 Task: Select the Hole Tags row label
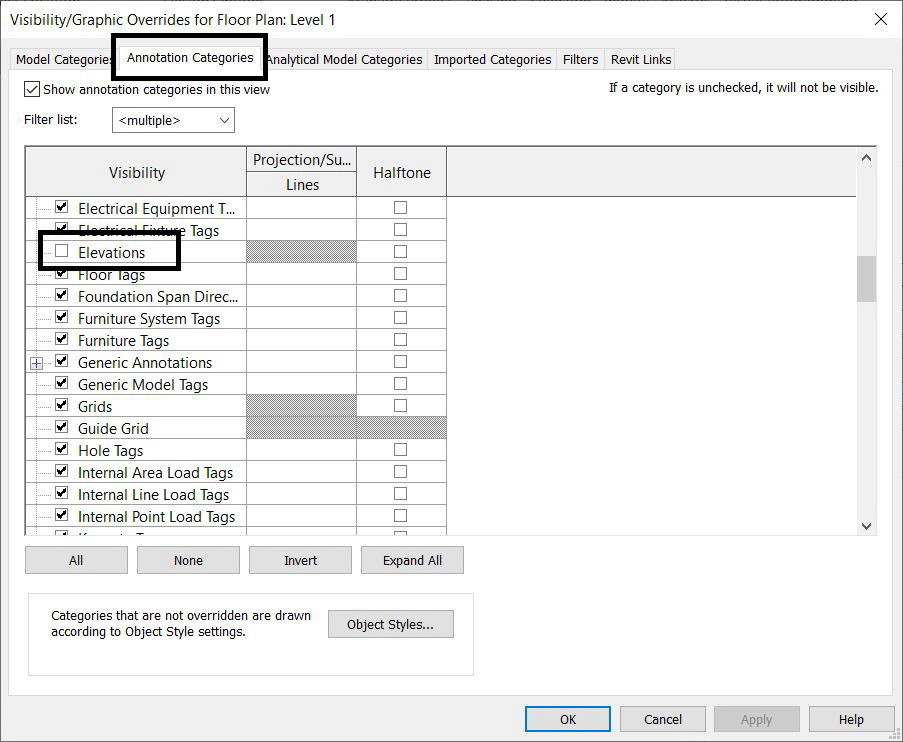(x=110, y=450)
